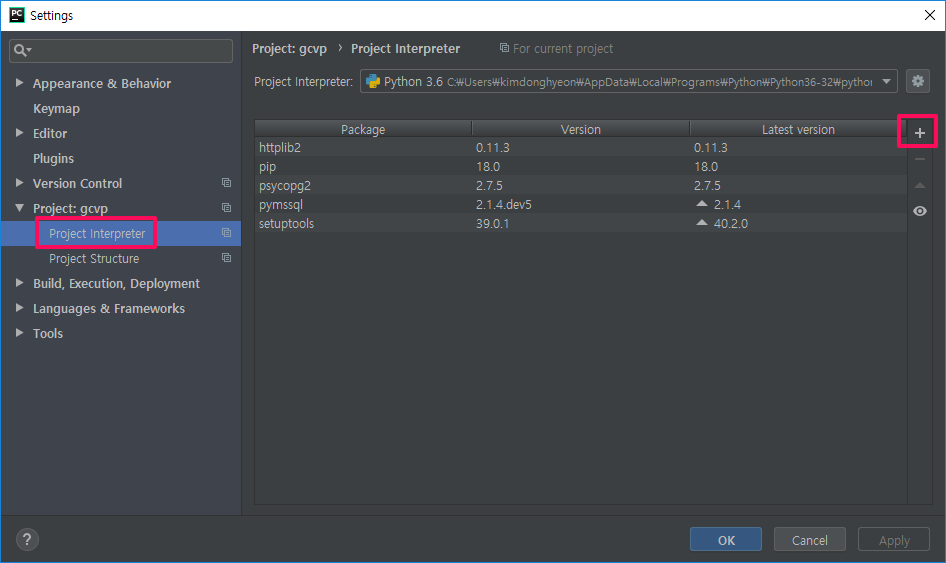This screenshot has height=563, width=946.
Task: Expand the Editor section
Action: click(19, 133)
